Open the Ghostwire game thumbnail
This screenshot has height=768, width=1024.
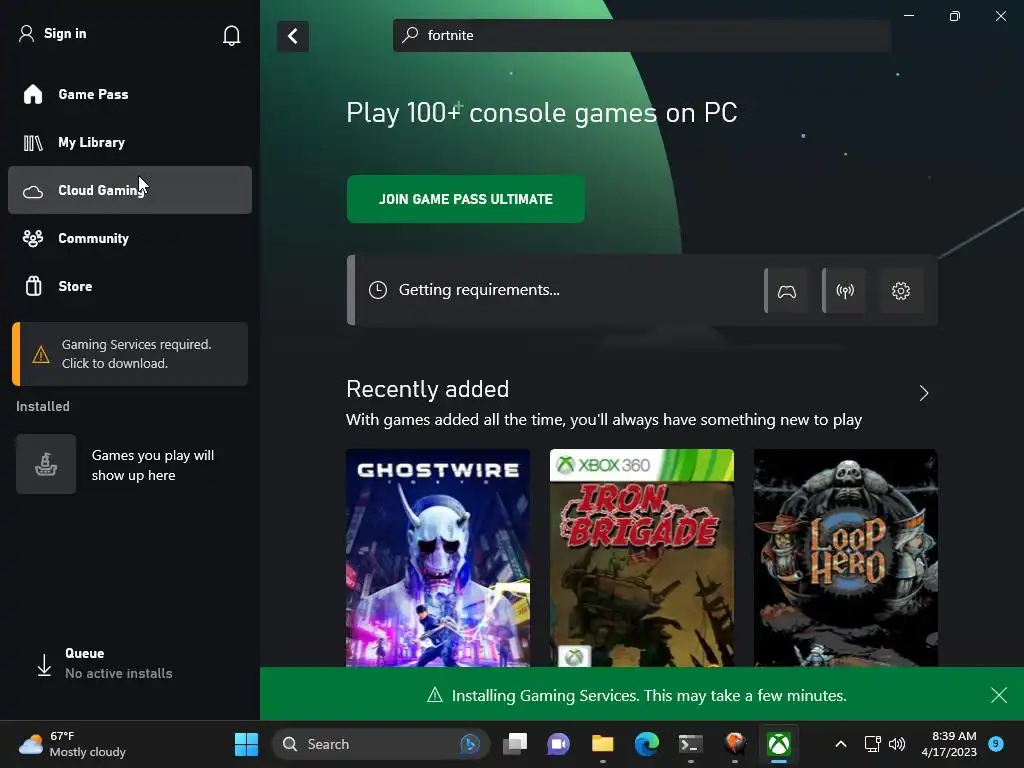click(438, 558)
